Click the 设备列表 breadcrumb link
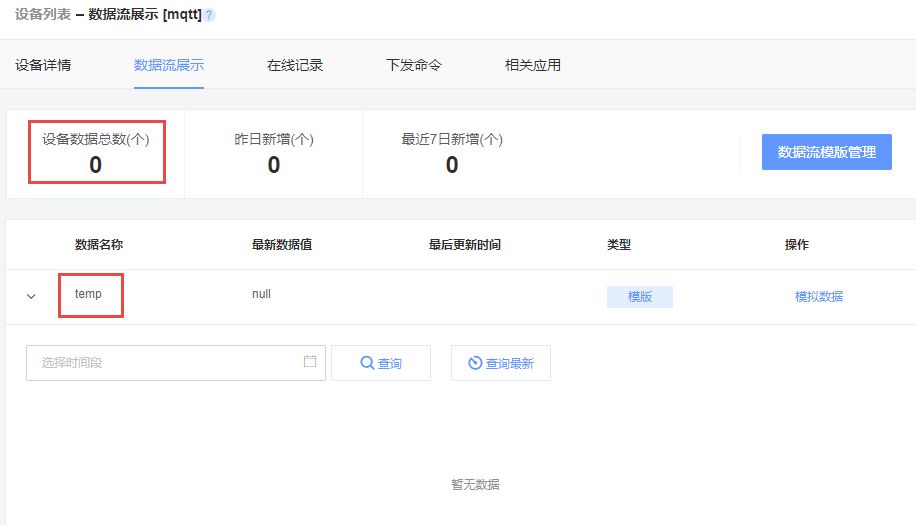Screen dimensions: 916x525 click(x=43, y=14)
